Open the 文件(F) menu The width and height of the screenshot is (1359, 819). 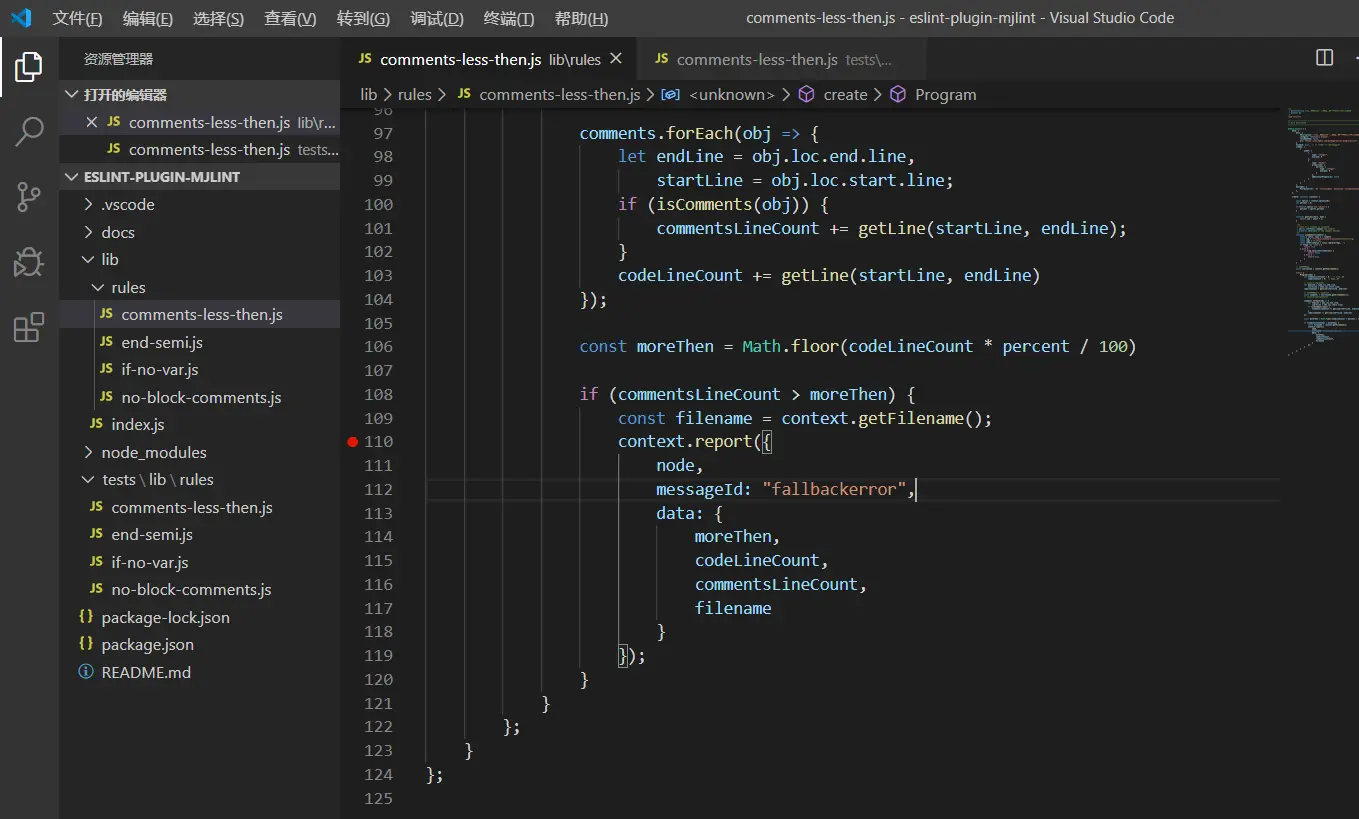pos(77,18)
